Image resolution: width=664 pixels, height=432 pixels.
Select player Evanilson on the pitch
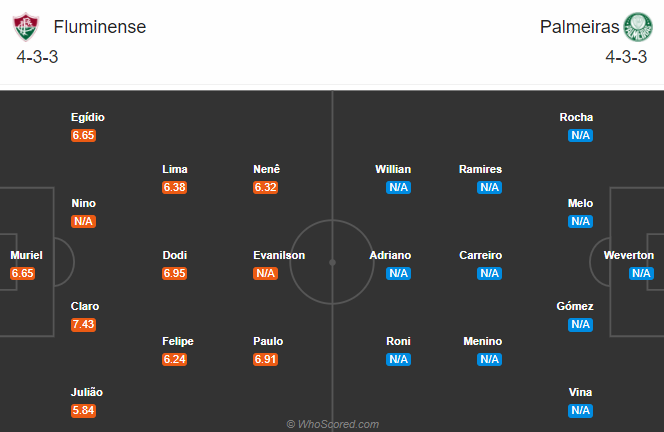point(279,255)
